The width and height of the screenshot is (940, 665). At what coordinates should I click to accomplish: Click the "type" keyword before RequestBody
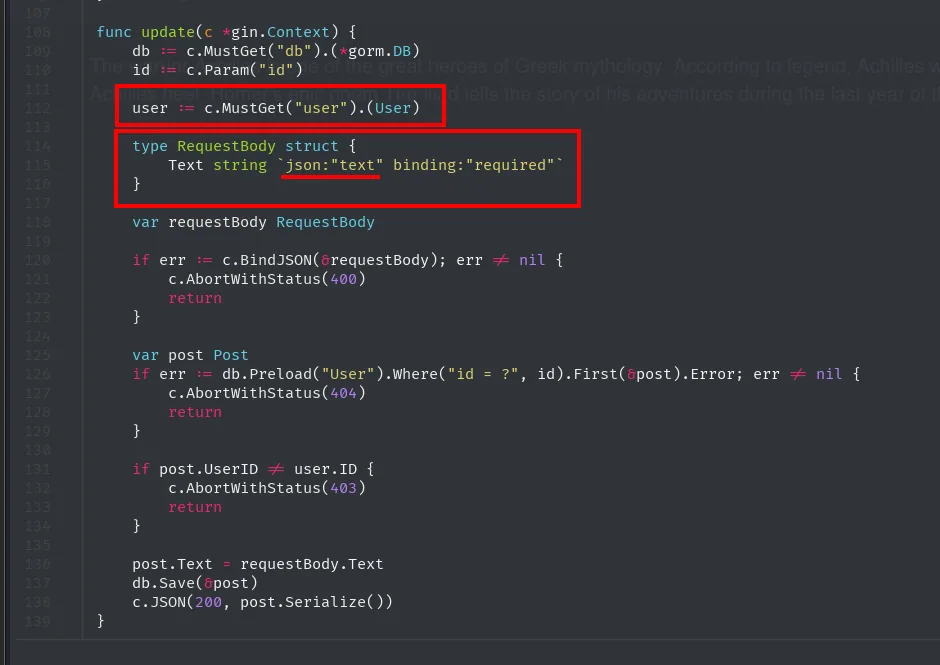tap(150, 146)
